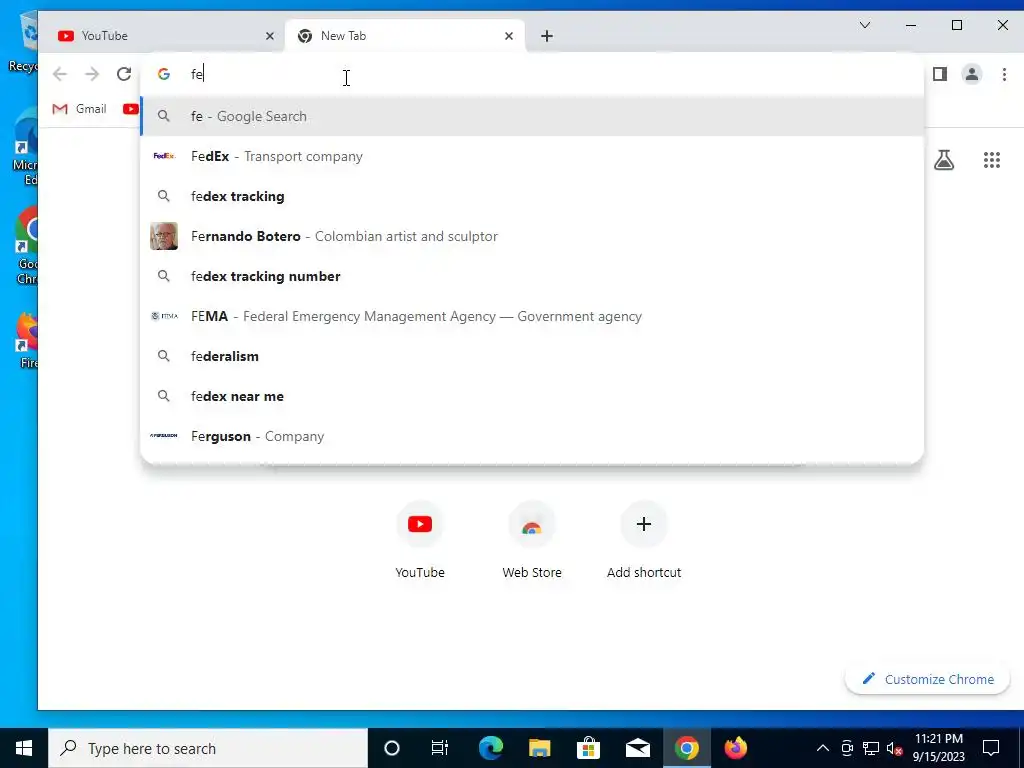Click the browser Forward arrow

91,74
